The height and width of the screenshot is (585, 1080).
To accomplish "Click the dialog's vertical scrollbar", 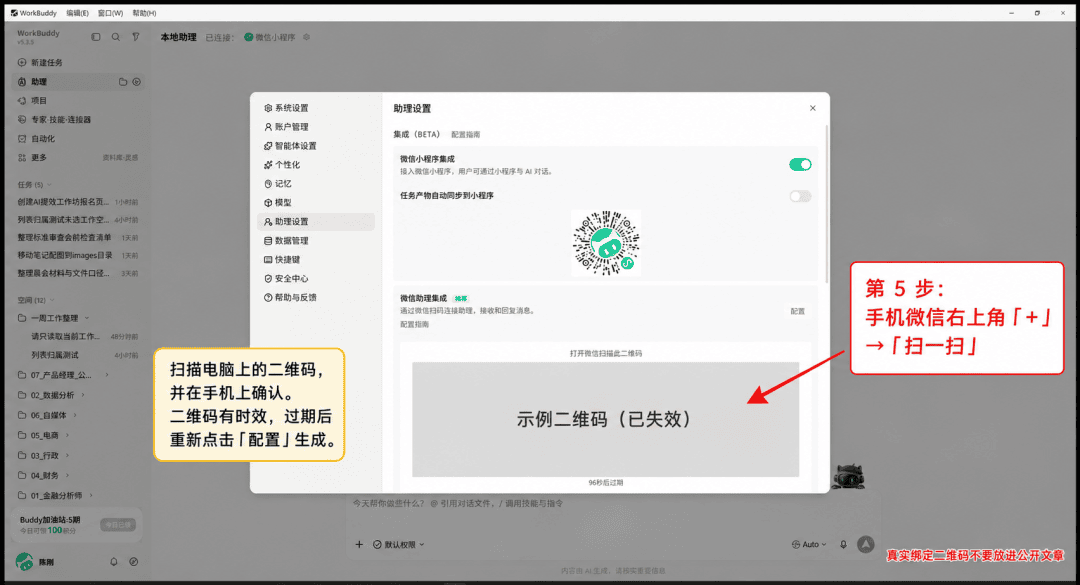I will (827, 203).
